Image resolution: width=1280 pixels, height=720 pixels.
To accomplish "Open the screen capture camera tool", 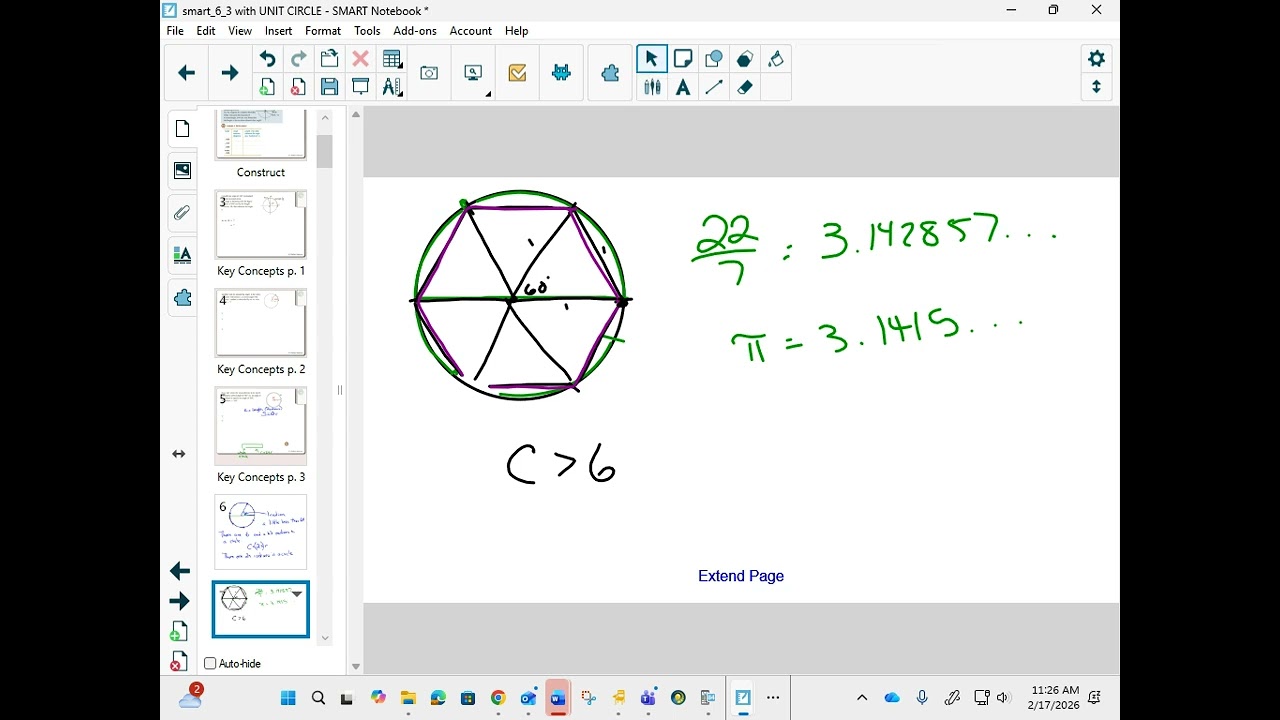I will (x=429, y=73).
